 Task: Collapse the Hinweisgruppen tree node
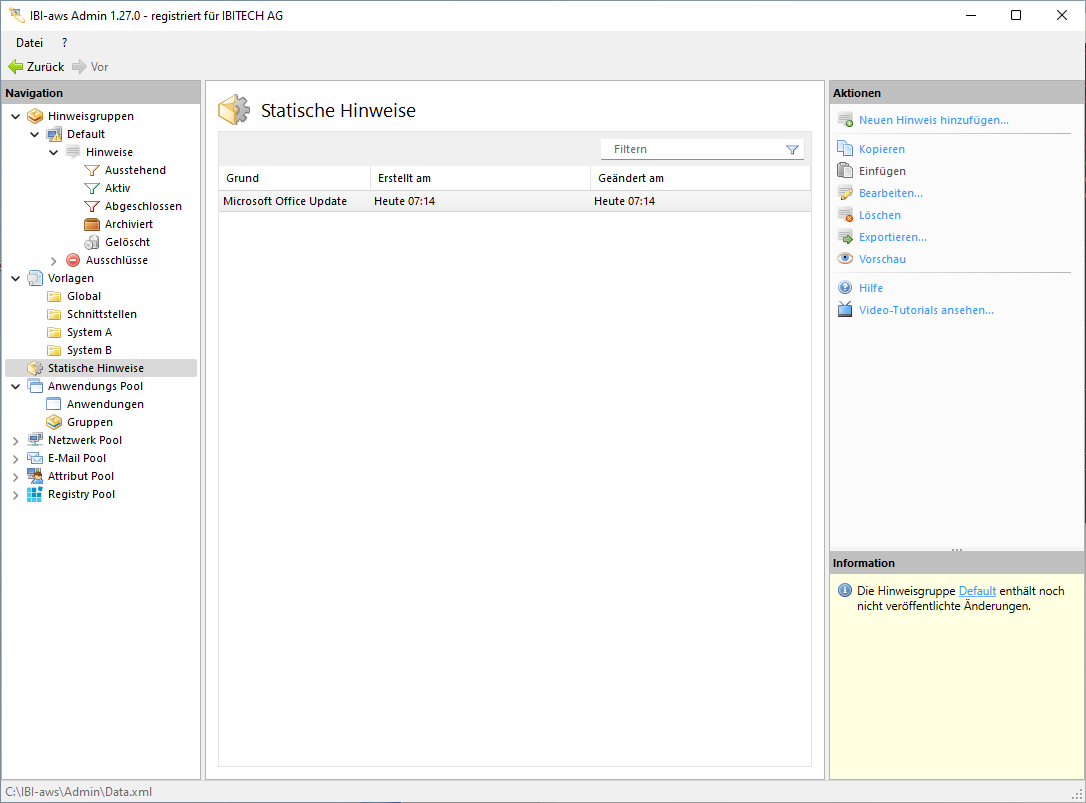point(15,116)
